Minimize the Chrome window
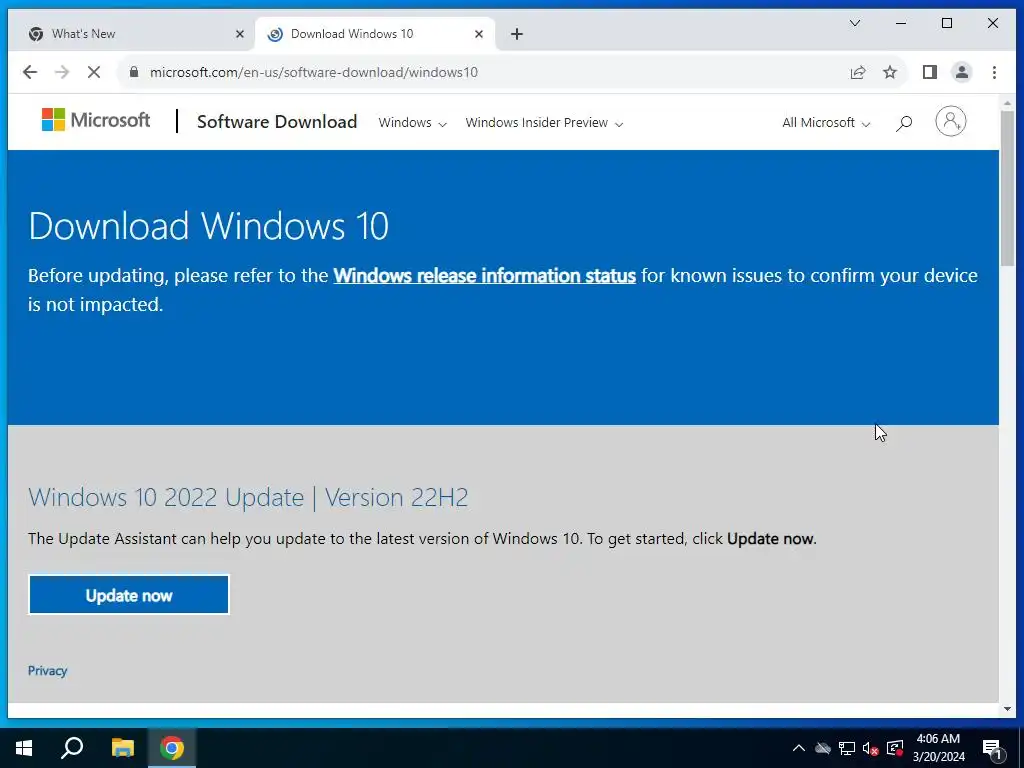 tap(901, 23)
